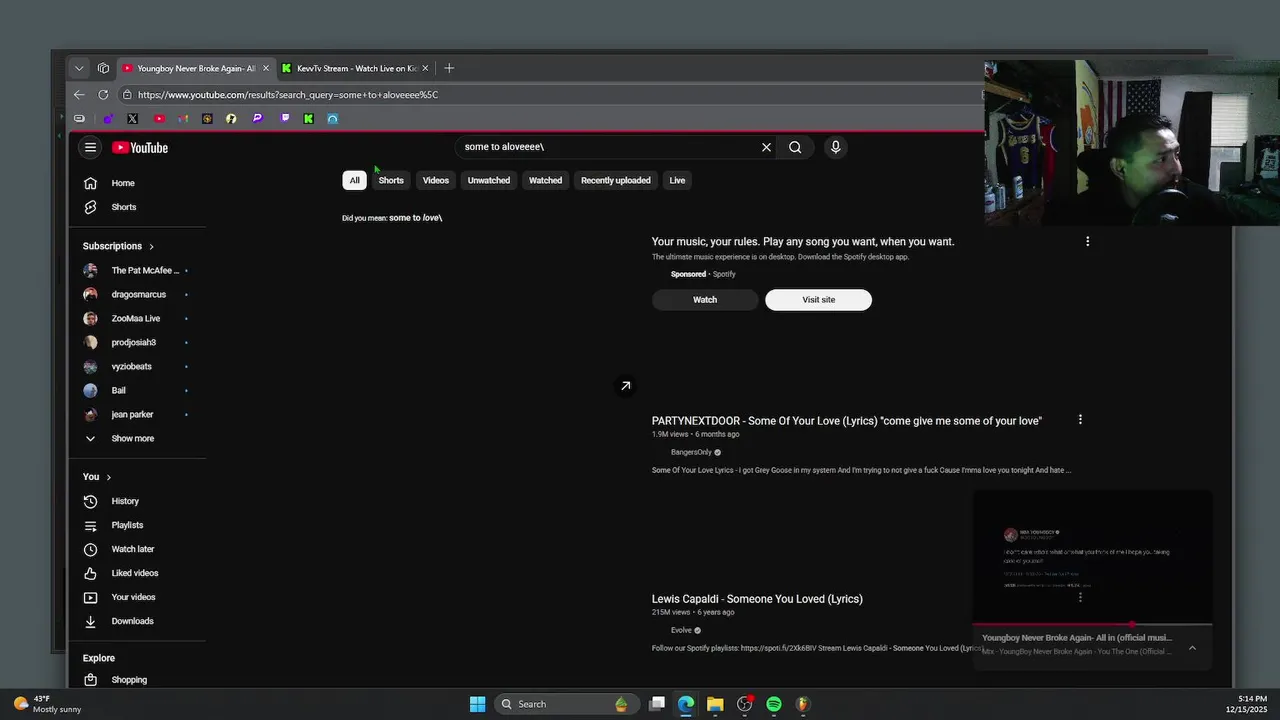Image resolution: width=1280 pixels, height=720 pixels.
Task: Expand the You section chevron
Action: click(x=108, y=477)
